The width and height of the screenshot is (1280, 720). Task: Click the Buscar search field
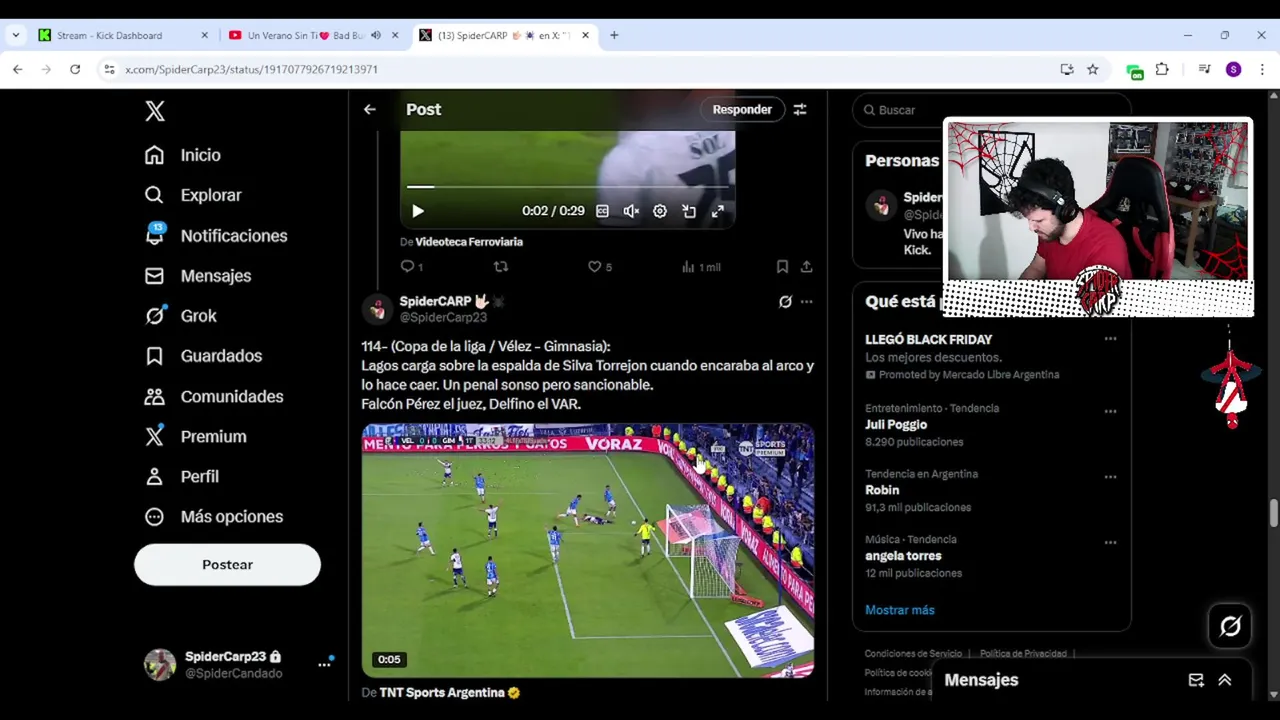click(990, 110)
